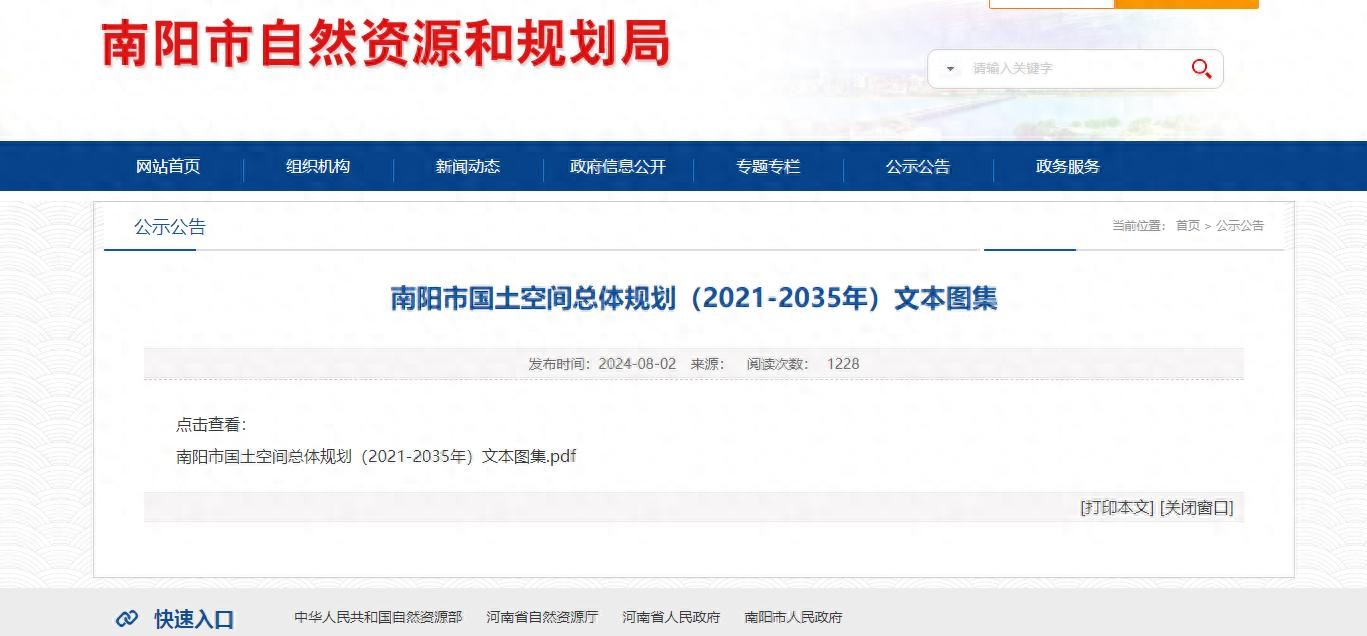Image resolution: width=1367 pixels, height=636 pixels.
Task: Open the 网站首页 navigation item
Action: [168, 167]
